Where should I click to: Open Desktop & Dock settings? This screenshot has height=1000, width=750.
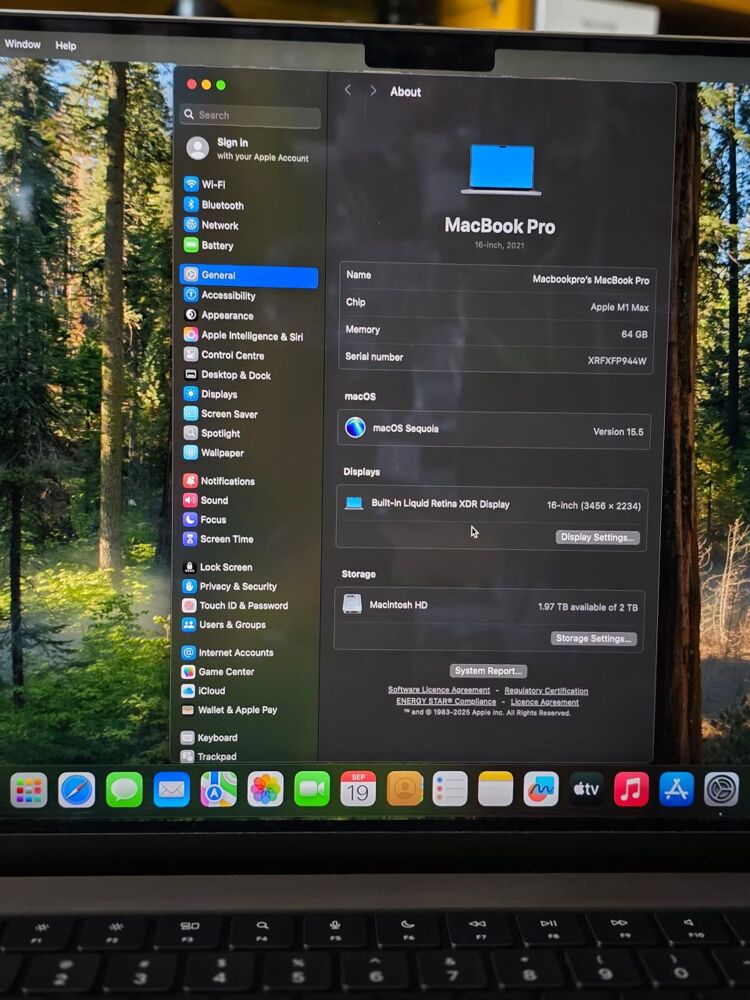227,375
